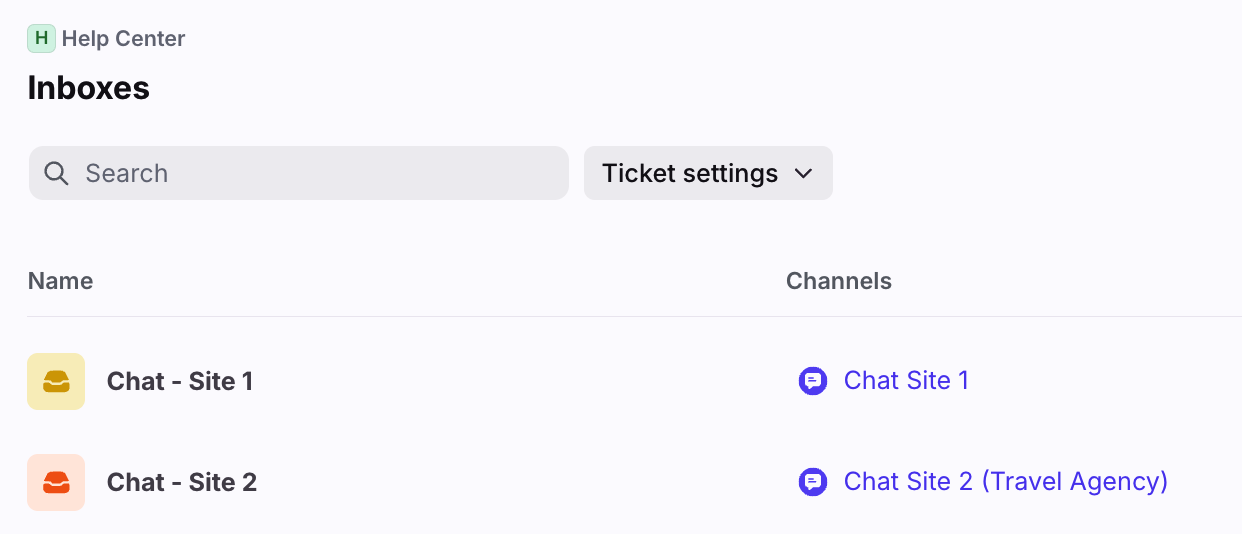The height and width of the screenshot is (534, 1242).
Task: Click the yellow Chat - Site 1 inbox icon
Action: 56,381
